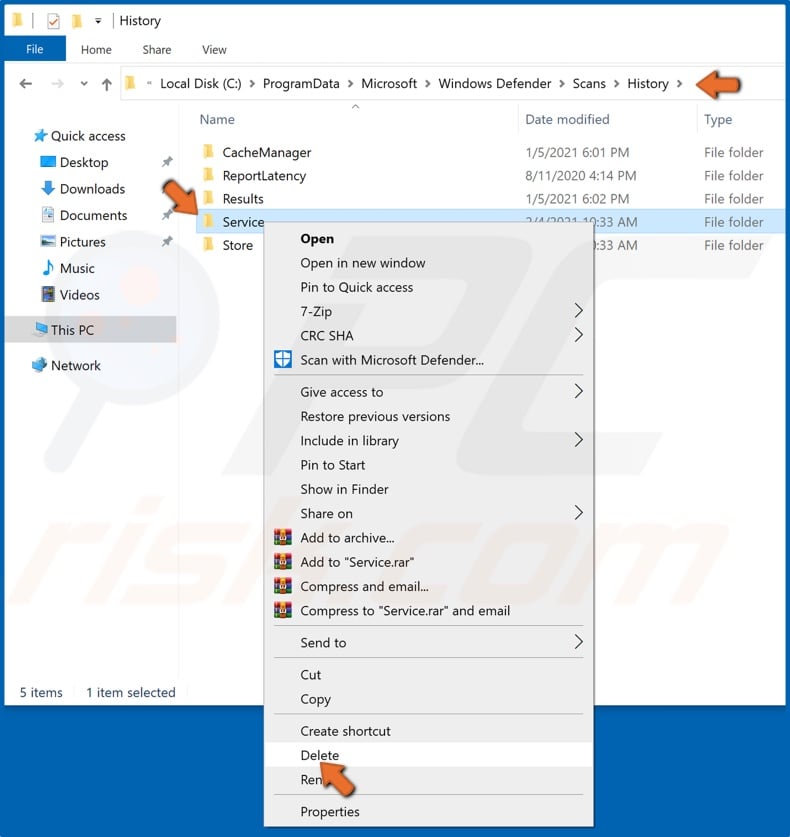The height and width of the screenshot is (837, 790).
Task: Expand the CRC SHA submenu
Action: (x=429, y=336)
